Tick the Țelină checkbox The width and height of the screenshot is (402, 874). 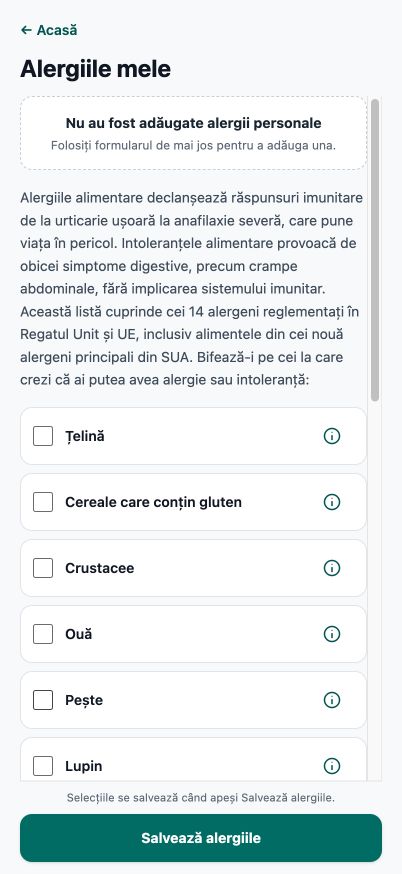click(43, 436)
